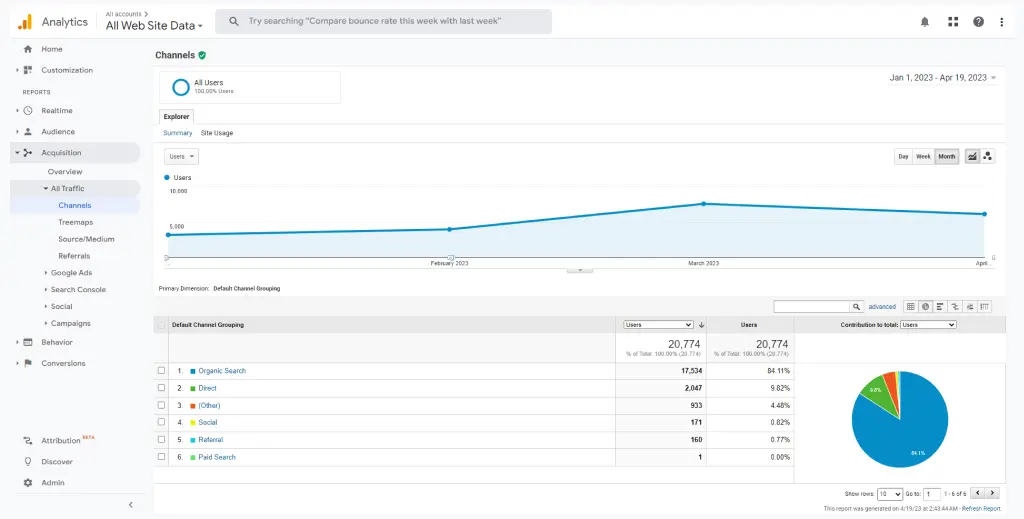Switch to the Site Usage tab
The width and height of the screenshot is (1024, 519).
pos(217,133)
